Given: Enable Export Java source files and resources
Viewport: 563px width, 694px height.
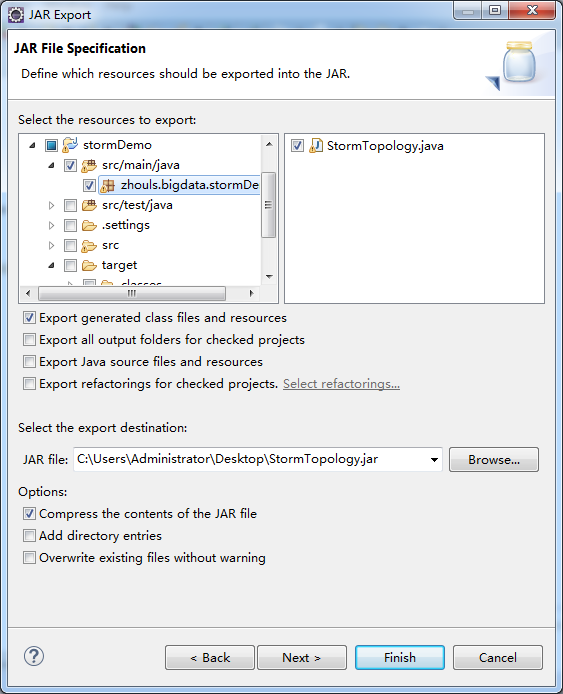Looking at the screenshot, I should (29, 362).
